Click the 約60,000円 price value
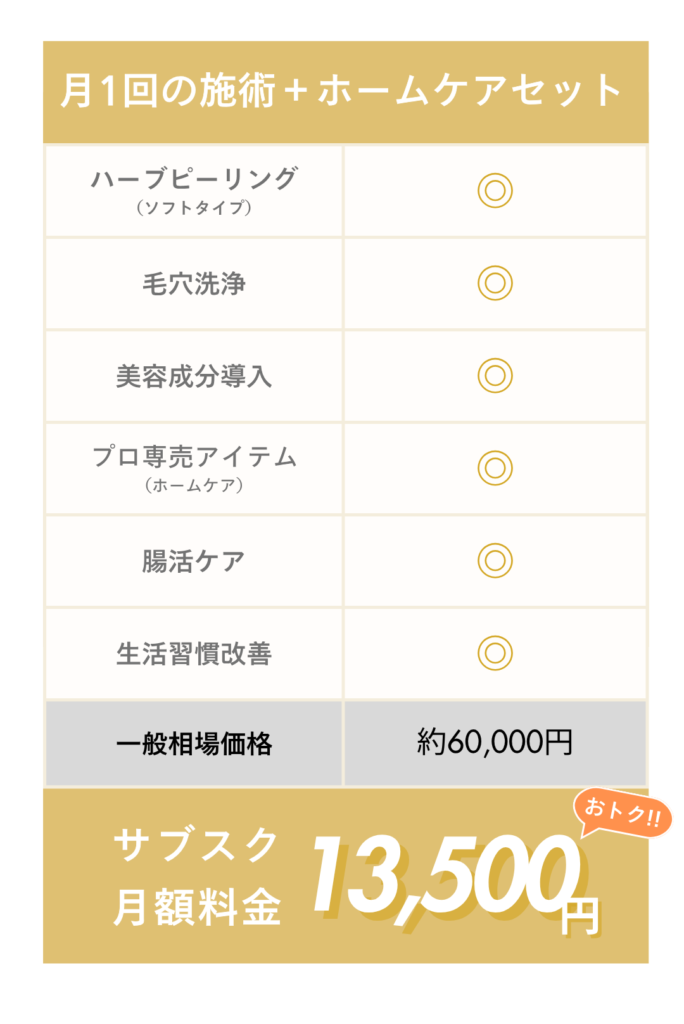Screen dimensions: 684x1024 click(495, 743)
